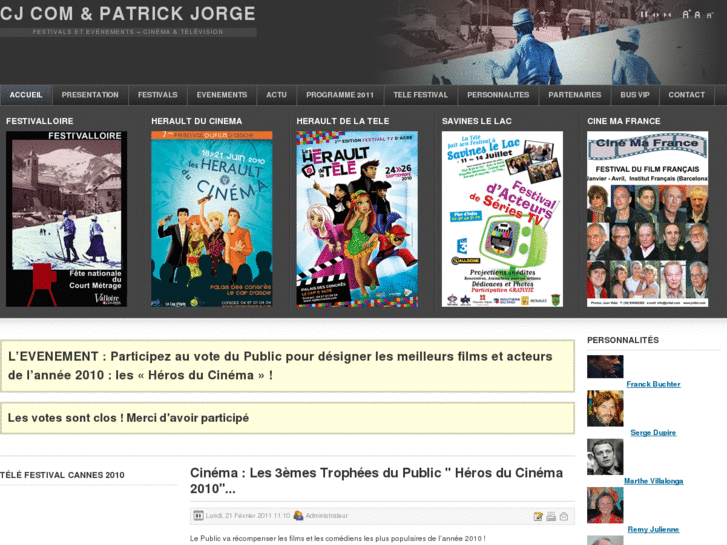Viewport: 727px width, 545px height.
Task: Click the inward-pointing arrows width icon
Action: 667,15
